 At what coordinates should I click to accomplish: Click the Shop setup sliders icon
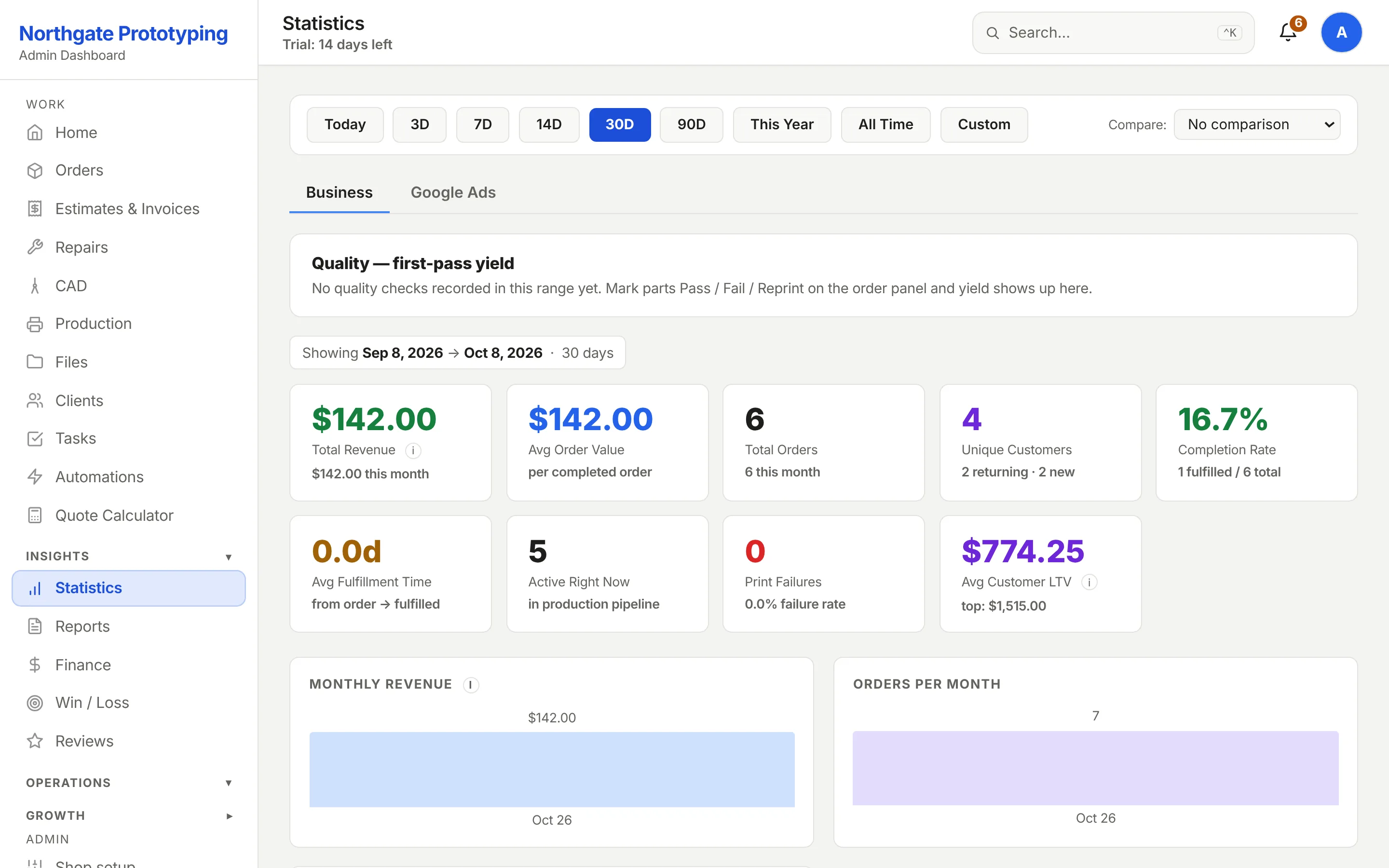[x=35, y=862]
